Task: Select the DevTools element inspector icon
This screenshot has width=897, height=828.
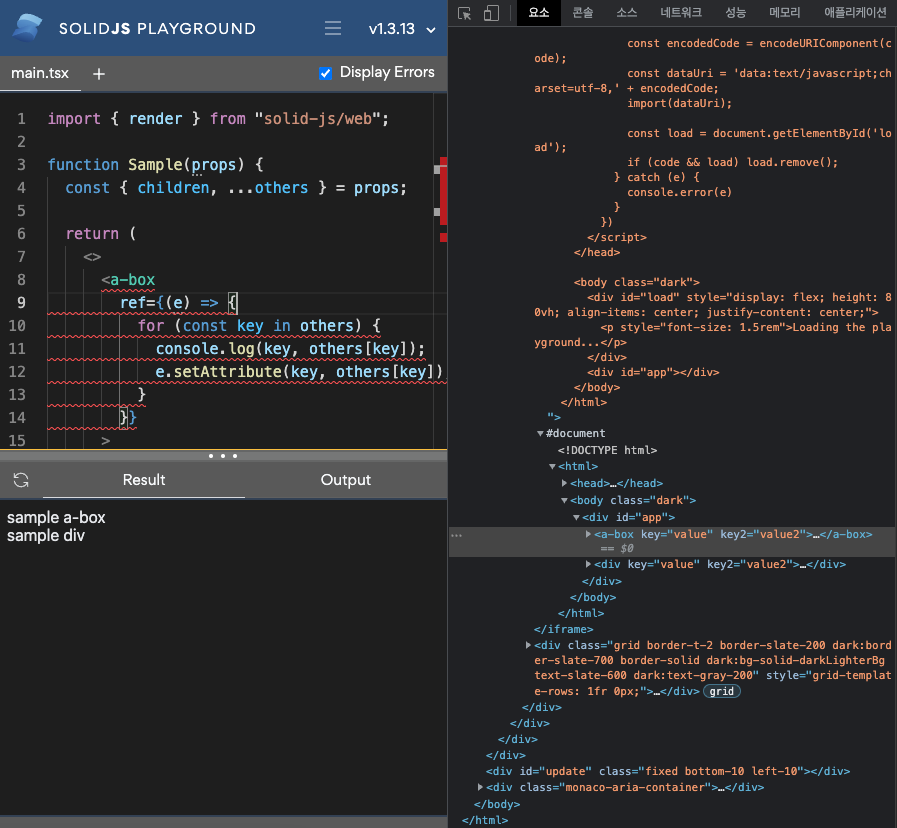Action: click(465, 13)
